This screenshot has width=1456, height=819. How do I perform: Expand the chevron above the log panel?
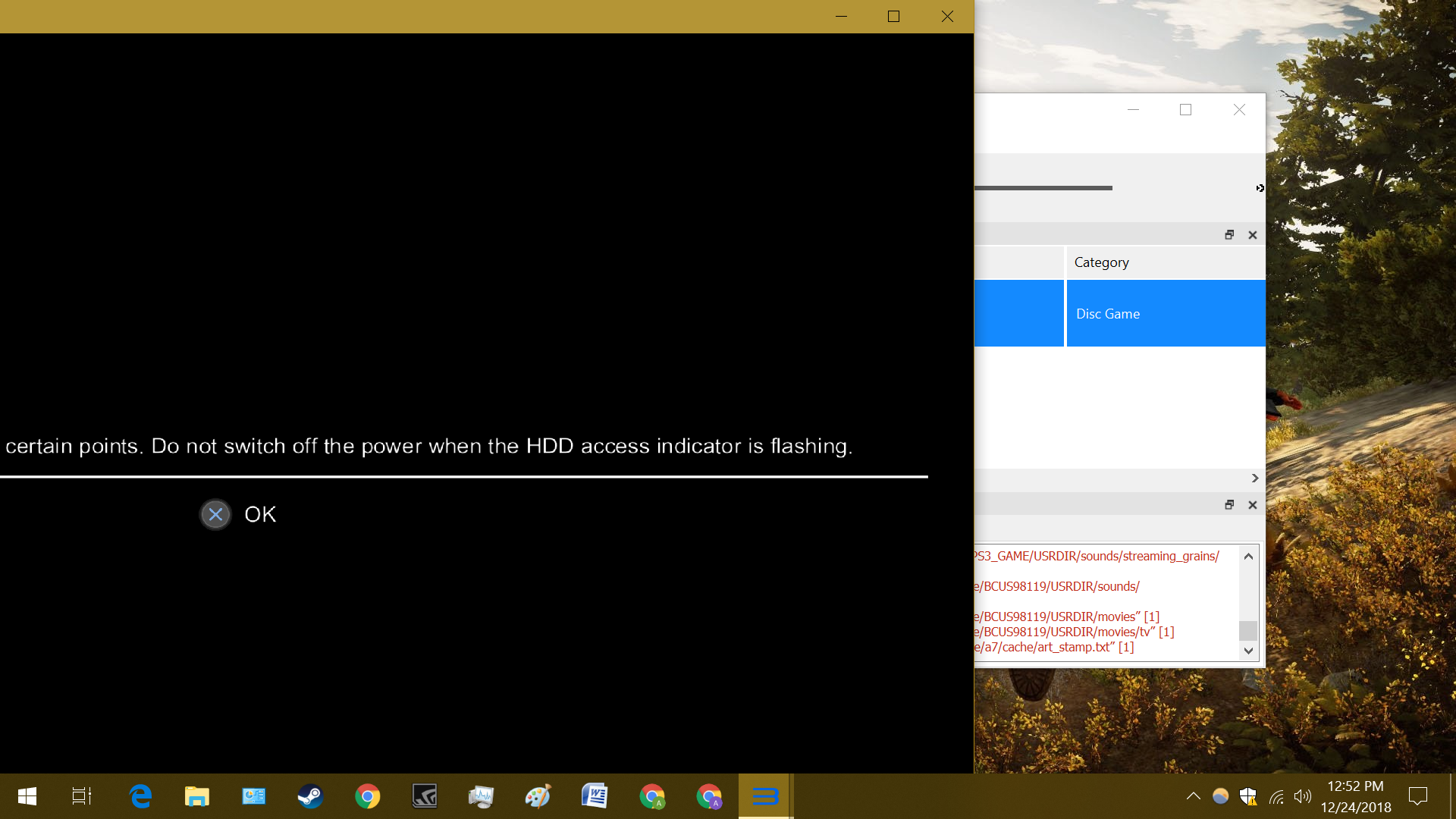click(1254, 479)
